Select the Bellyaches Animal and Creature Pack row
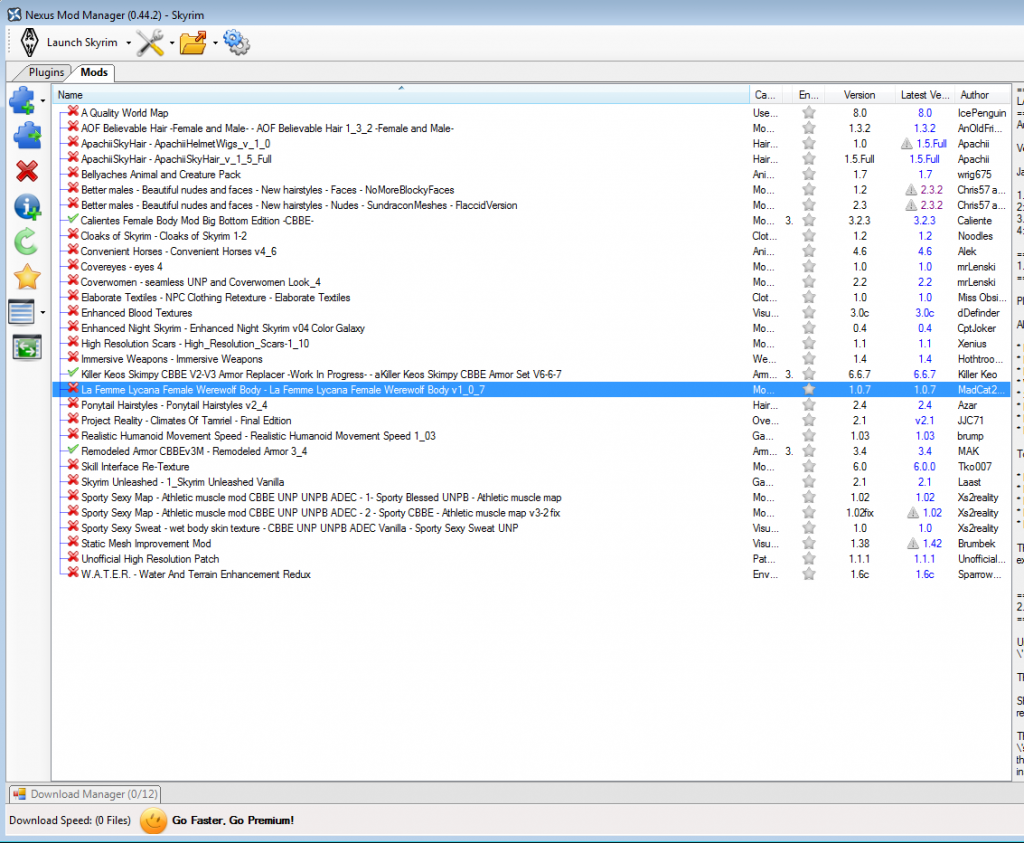Image resolution: width=1024 pixels, height=843 pixels. pyautogui.click(x=531, y=174)
